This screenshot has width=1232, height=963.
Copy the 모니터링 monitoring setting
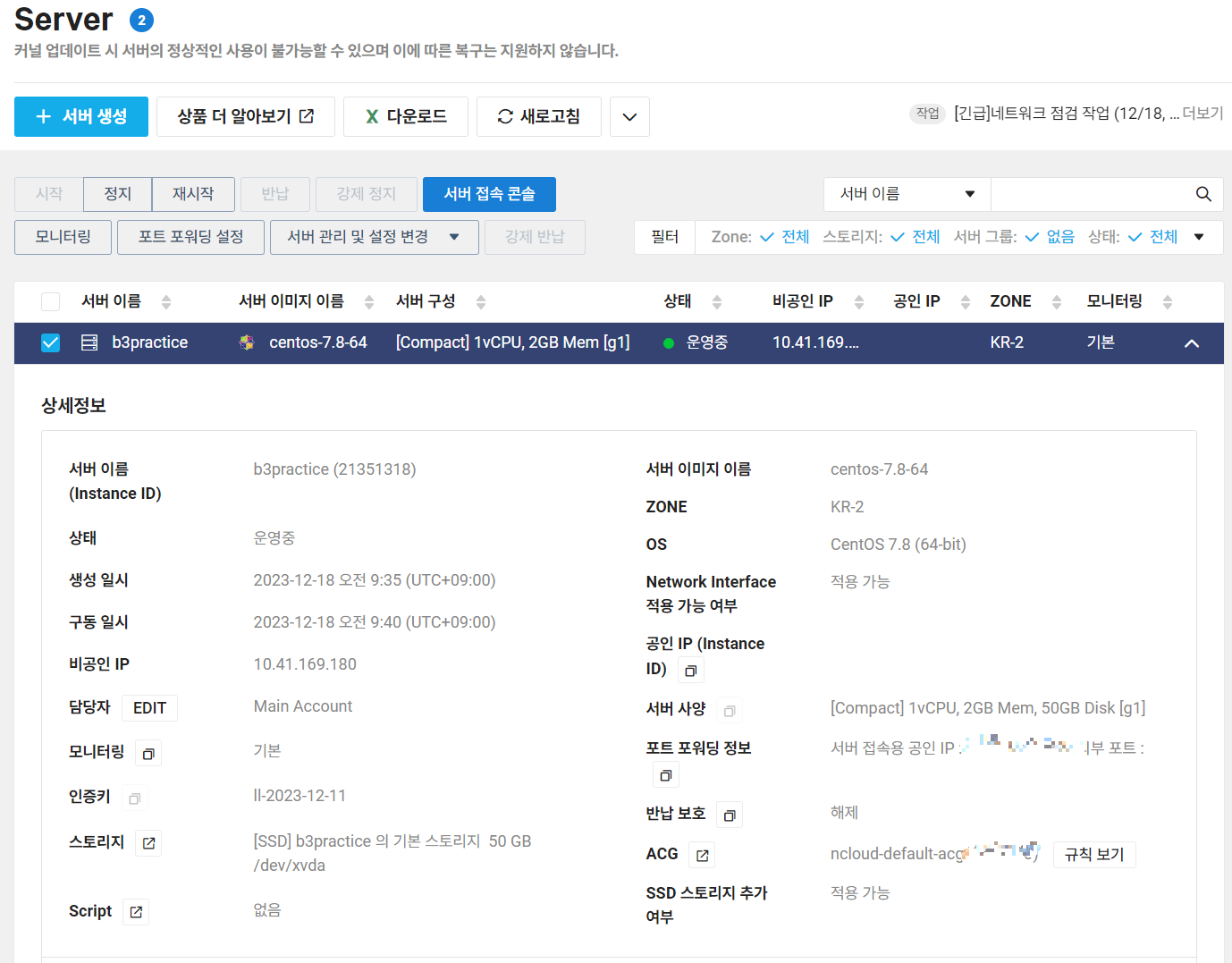tap(148, 752)
